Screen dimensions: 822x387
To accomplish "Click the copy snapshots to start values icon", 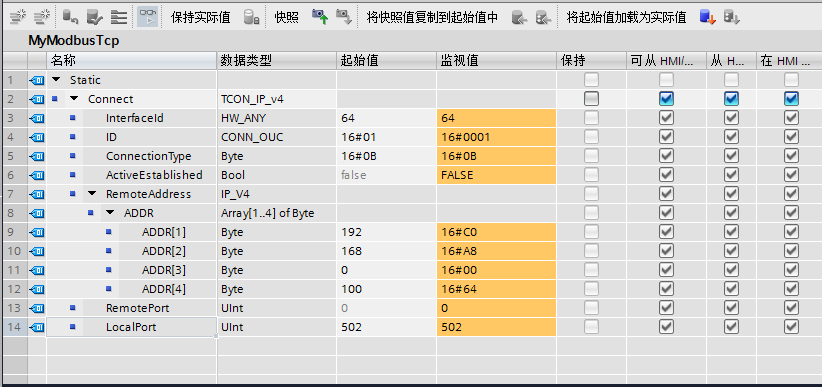I will 519,17.
